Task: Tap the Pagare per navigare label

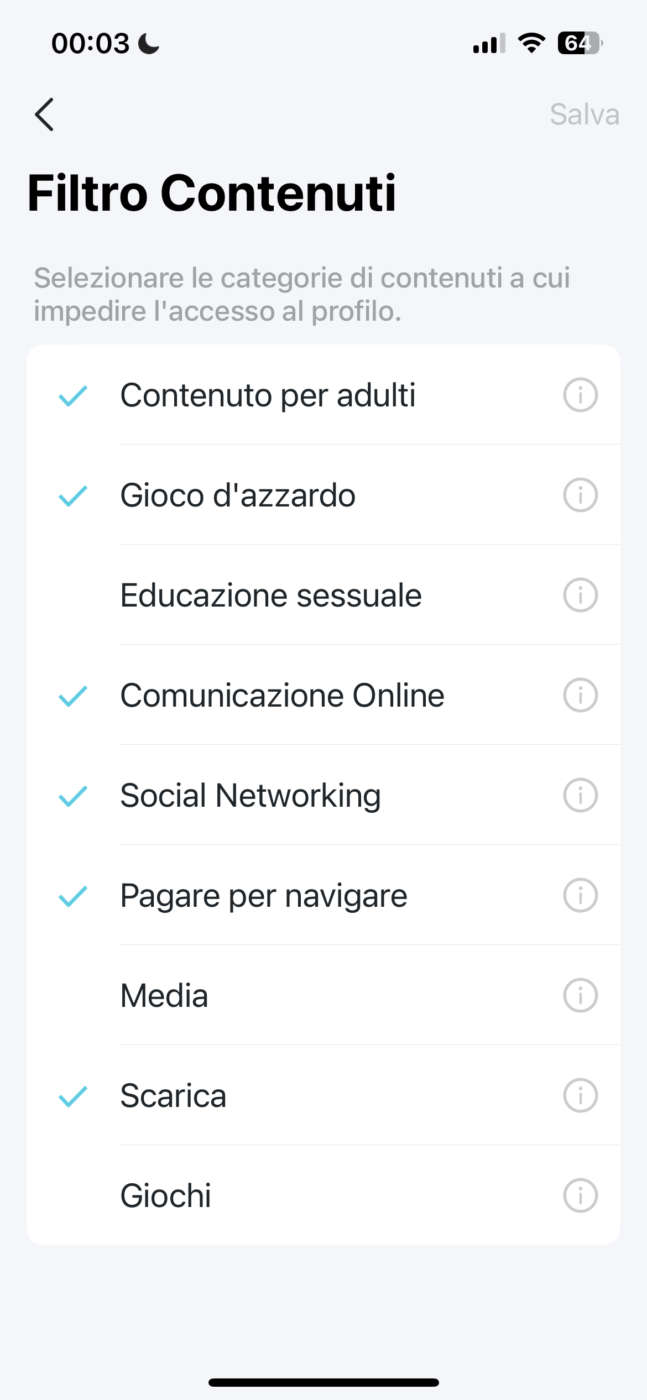Action: click(263, 896)
